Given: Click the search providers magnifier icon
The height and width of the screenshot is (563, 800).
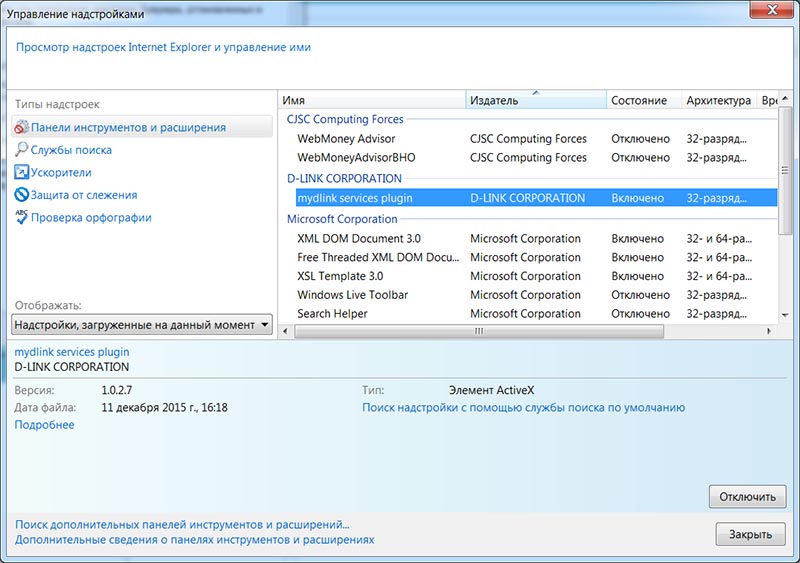Looking at the screenshot, I should (x=21, y=150).
